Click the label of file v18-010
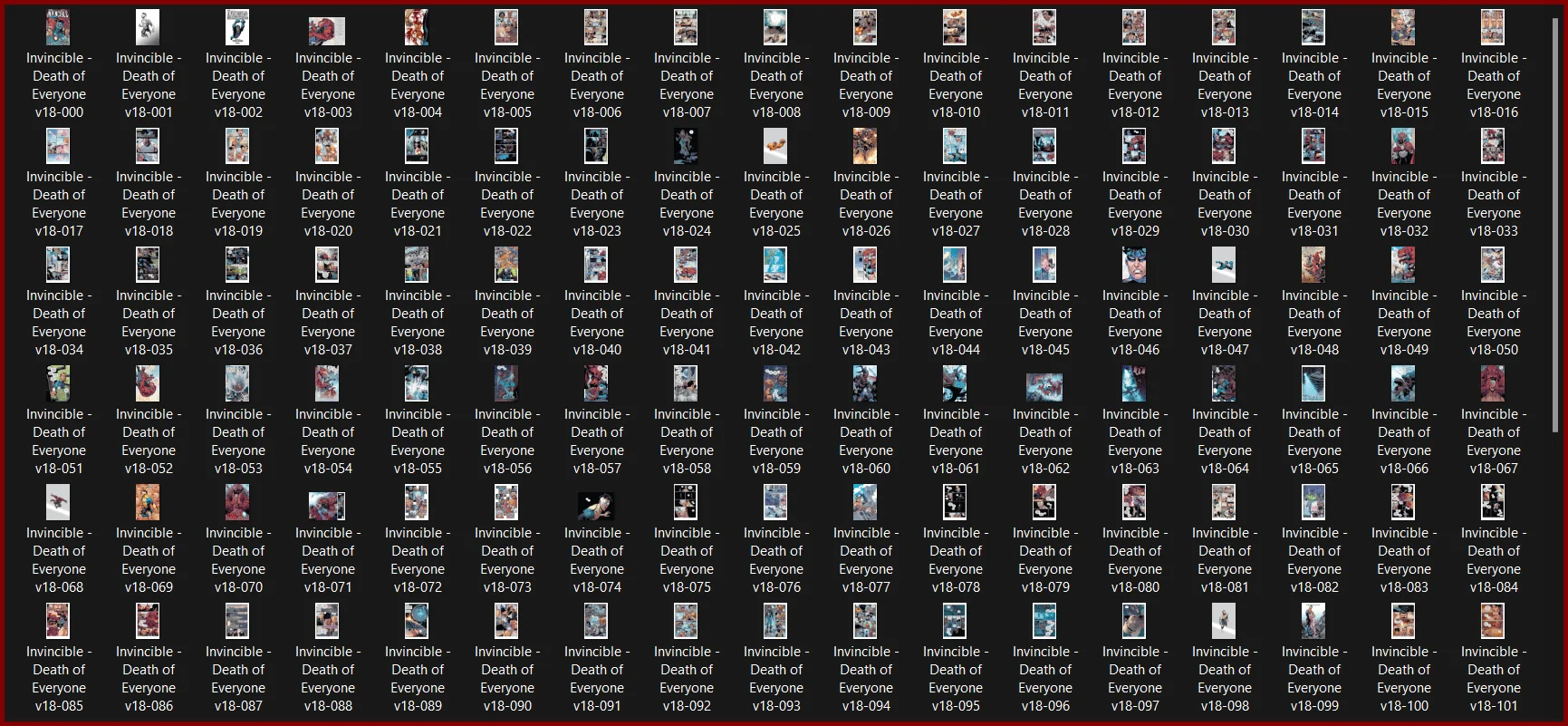1568x726 pixels. (x=956, y=85)
